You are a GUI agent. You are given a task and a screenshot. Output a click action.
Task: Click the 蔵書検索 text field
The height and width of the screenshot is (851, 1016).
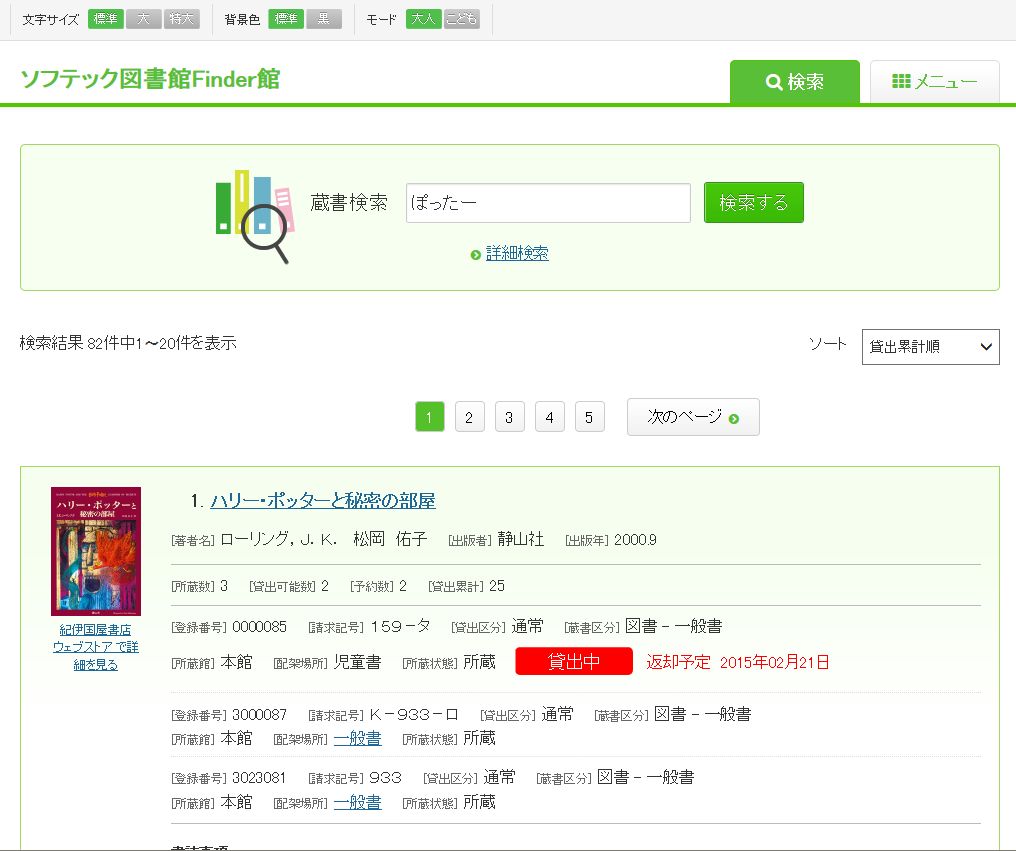tap(548, 203)
